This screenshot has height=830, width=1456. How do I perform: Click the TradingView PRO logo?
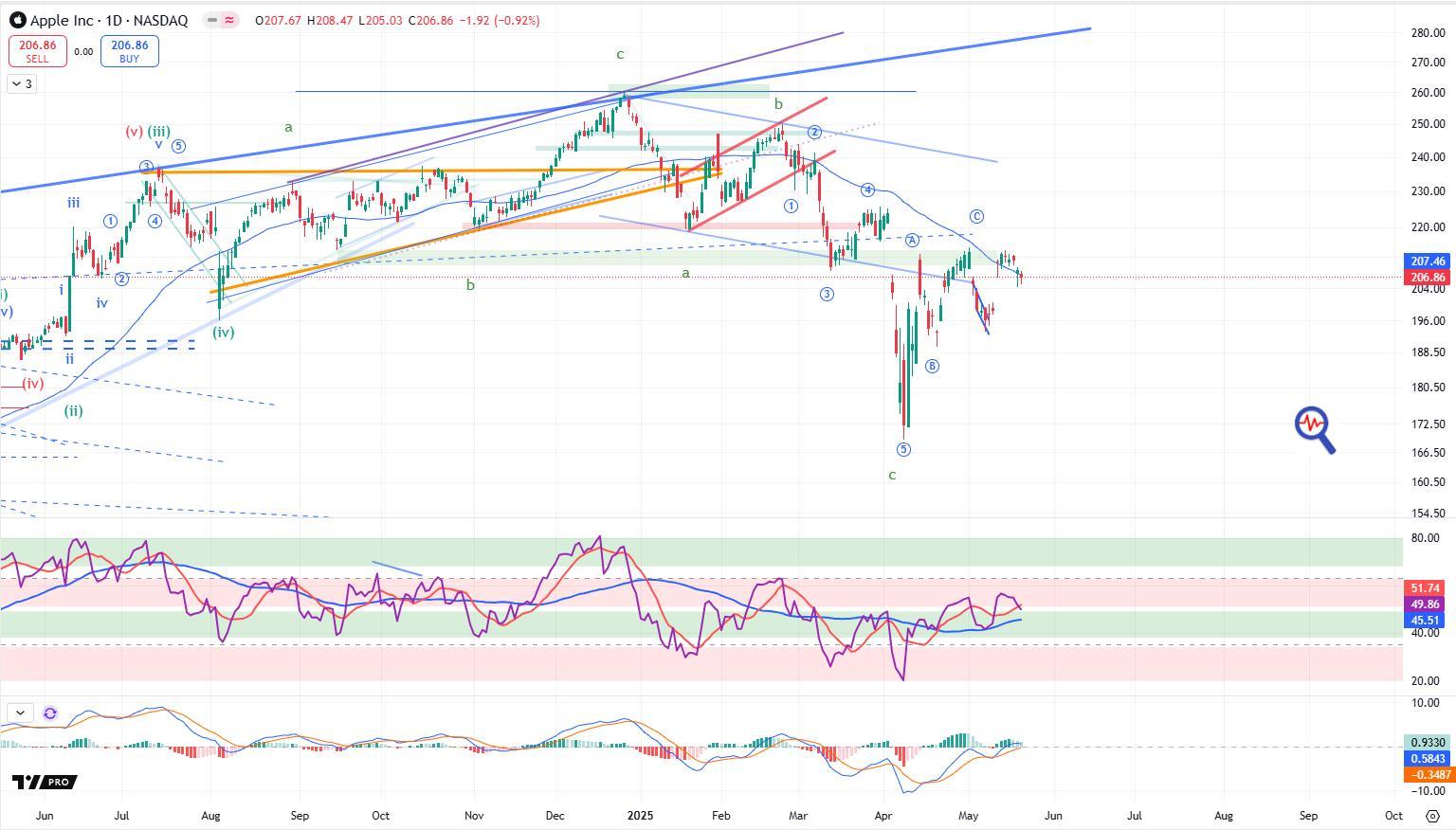click(44, 782)
